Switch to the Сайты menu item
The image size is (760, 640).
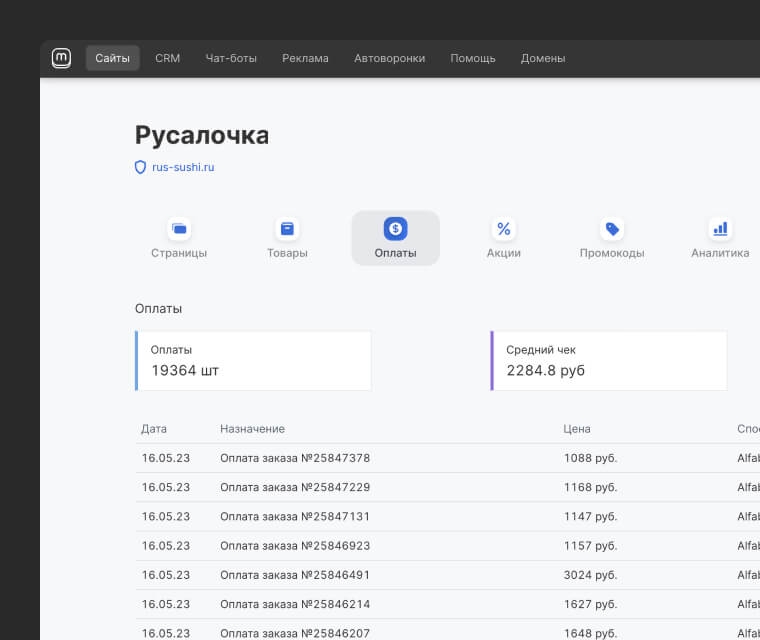tap(113, 58)
